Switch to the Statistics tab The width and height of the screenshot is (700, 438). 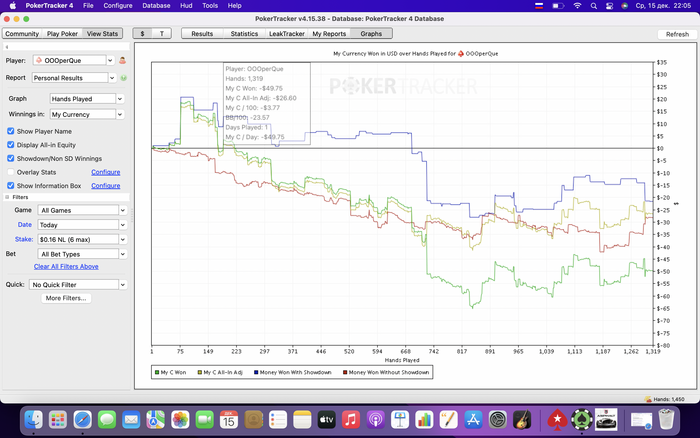(244, 33)
